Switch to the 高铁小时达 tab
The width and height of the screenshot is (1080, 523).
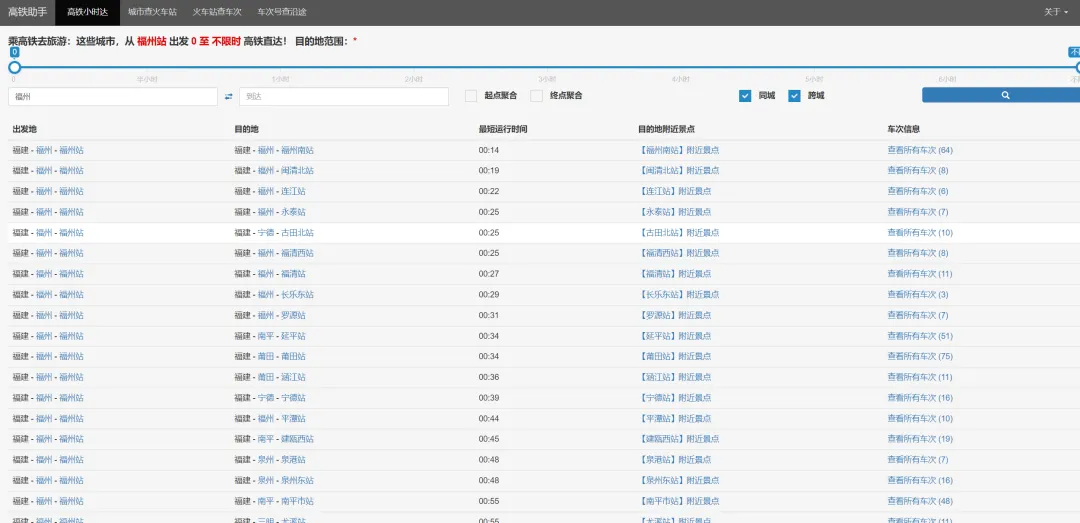[87, 12]
